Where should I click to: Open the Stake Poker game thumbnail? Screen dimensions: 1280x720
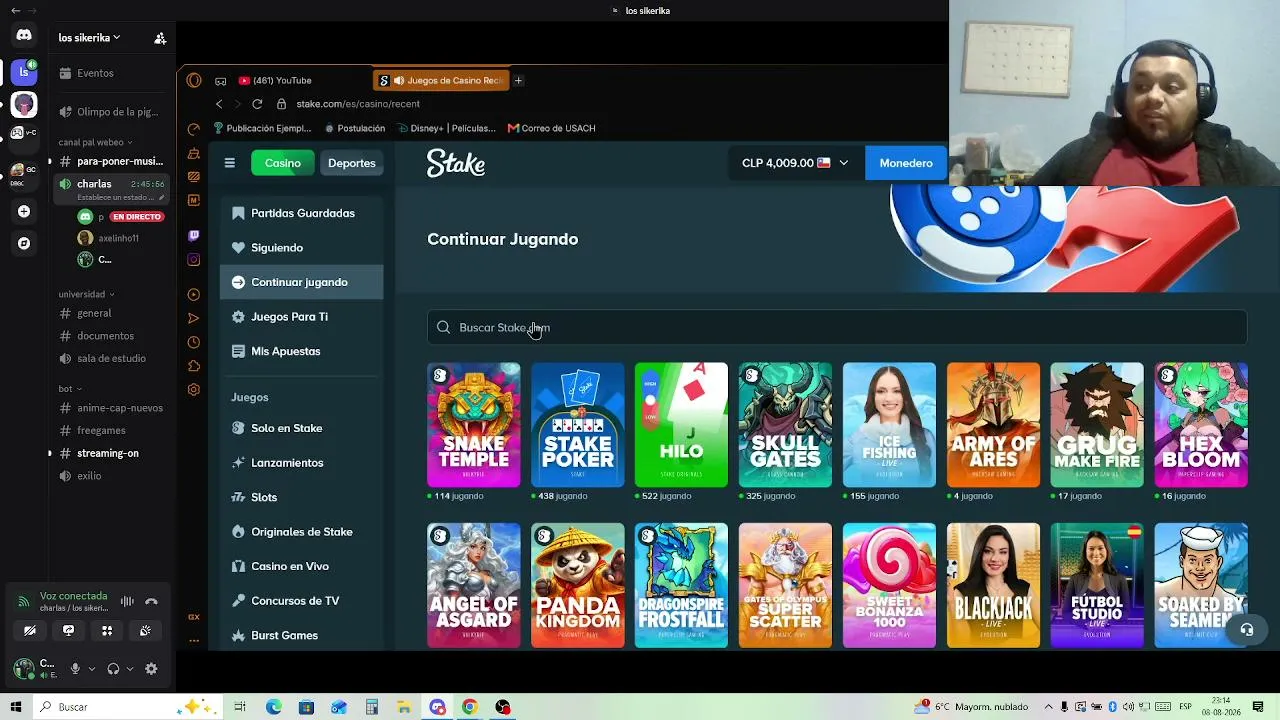click(x=578, y=425)
